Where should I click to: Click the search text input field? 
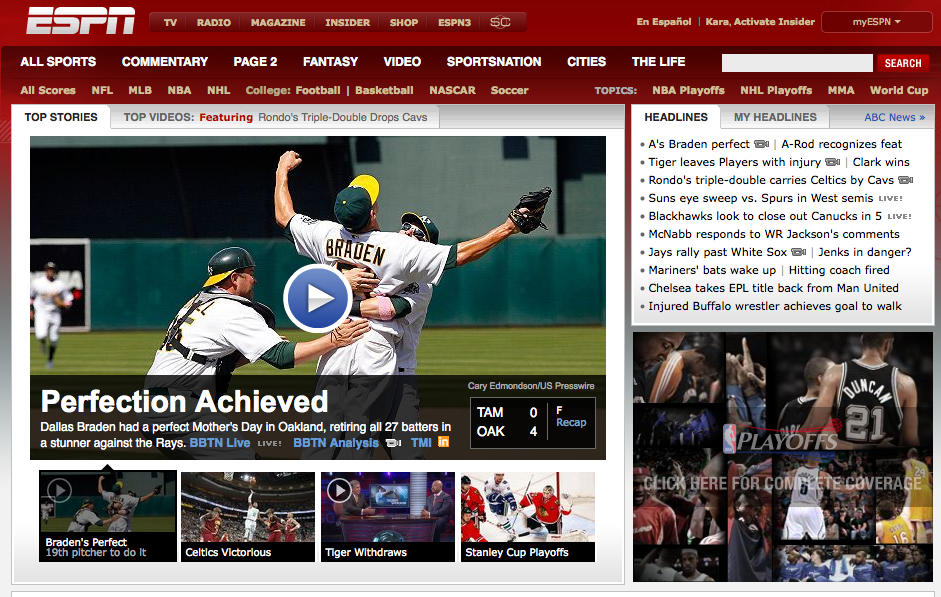797,63
